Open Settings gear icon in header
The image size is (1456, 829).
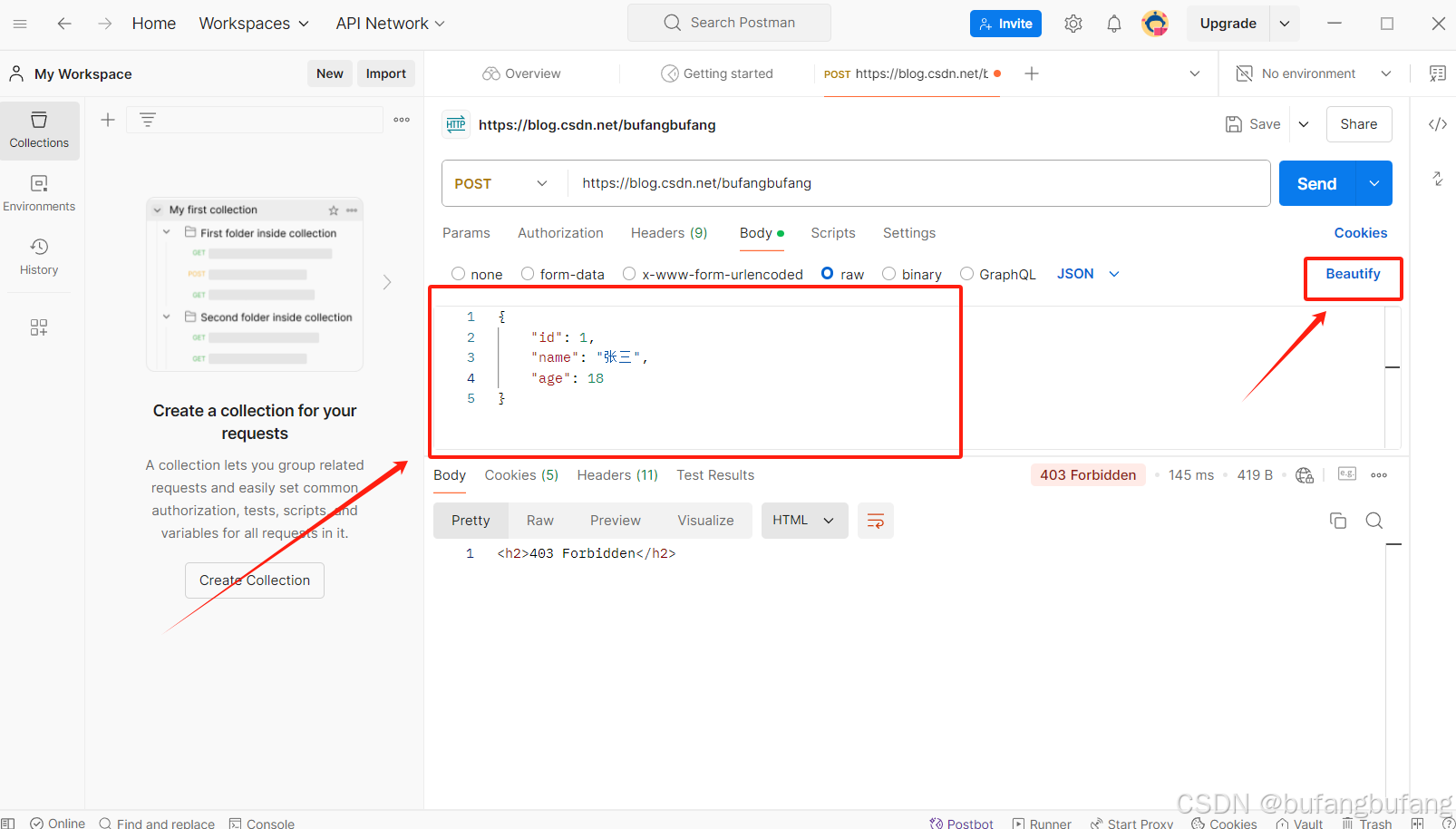click(1073, 24)
